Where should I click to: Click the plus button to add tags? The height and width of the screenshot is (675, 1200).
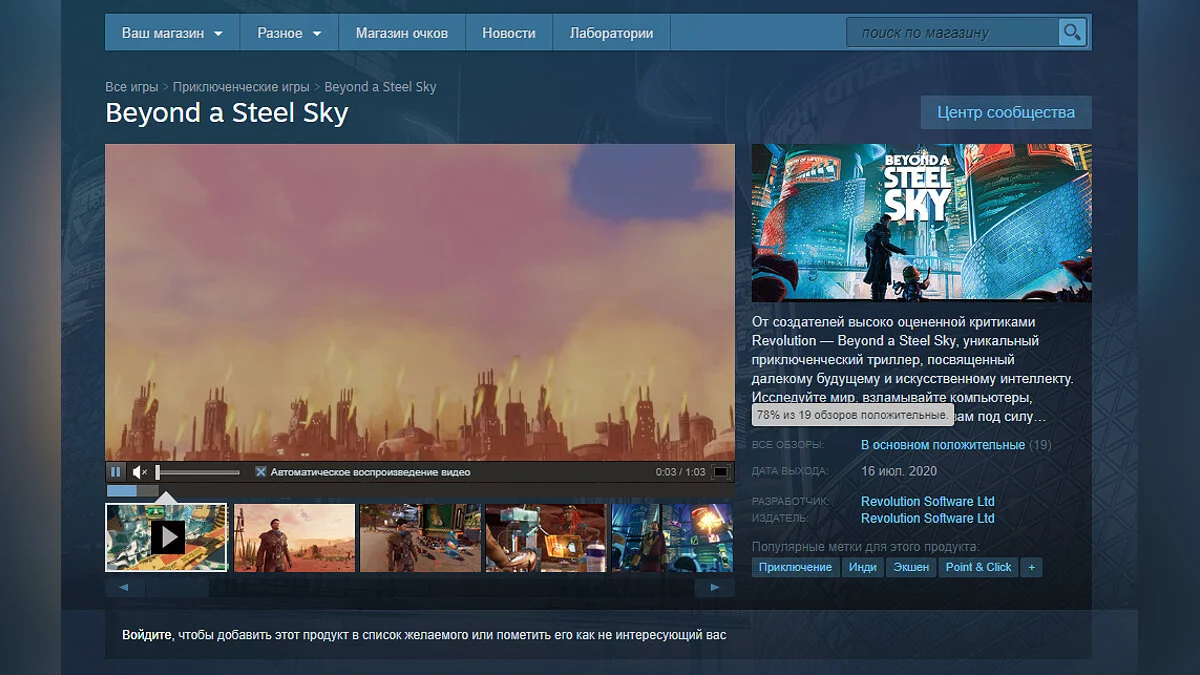1032,567
